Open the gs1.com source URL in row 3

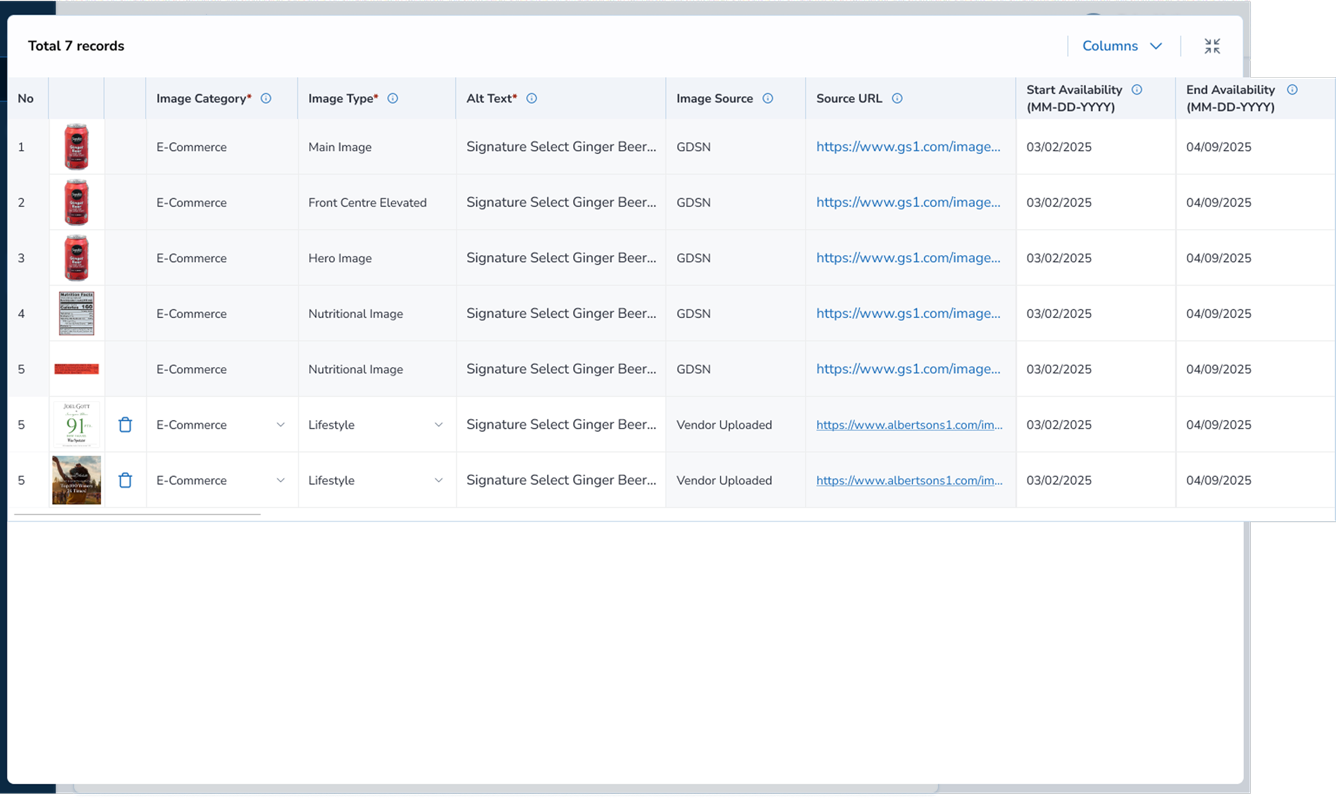pyautogui.click(x=908, y=258)
